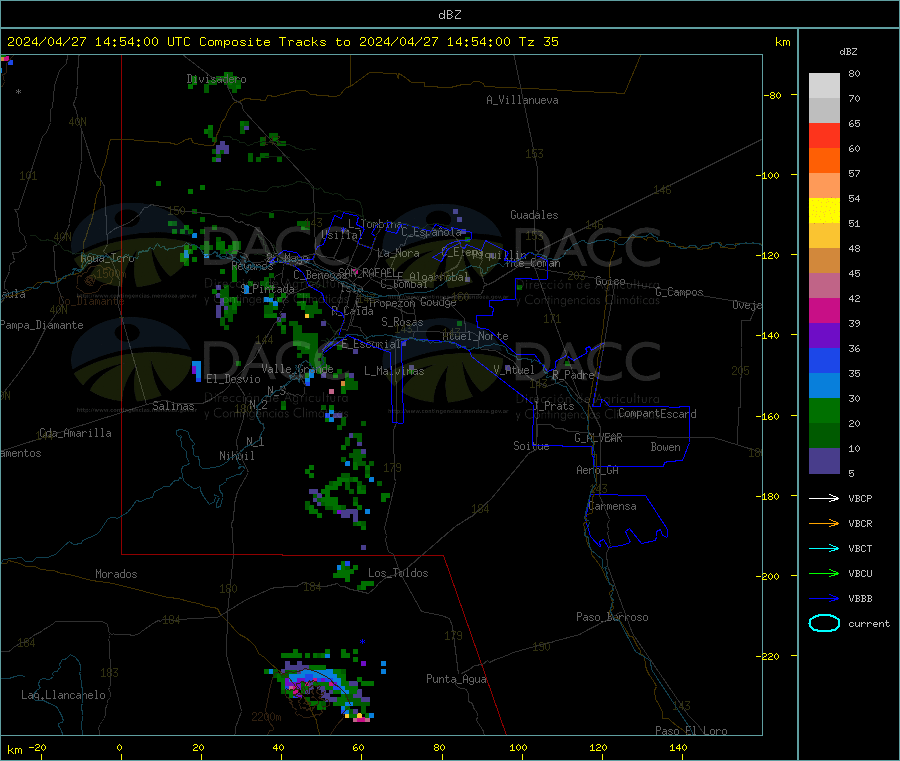Screen dimensions: 900x761
Task: Click the 'km' unit label at bottom left
Action: (14, 750)
